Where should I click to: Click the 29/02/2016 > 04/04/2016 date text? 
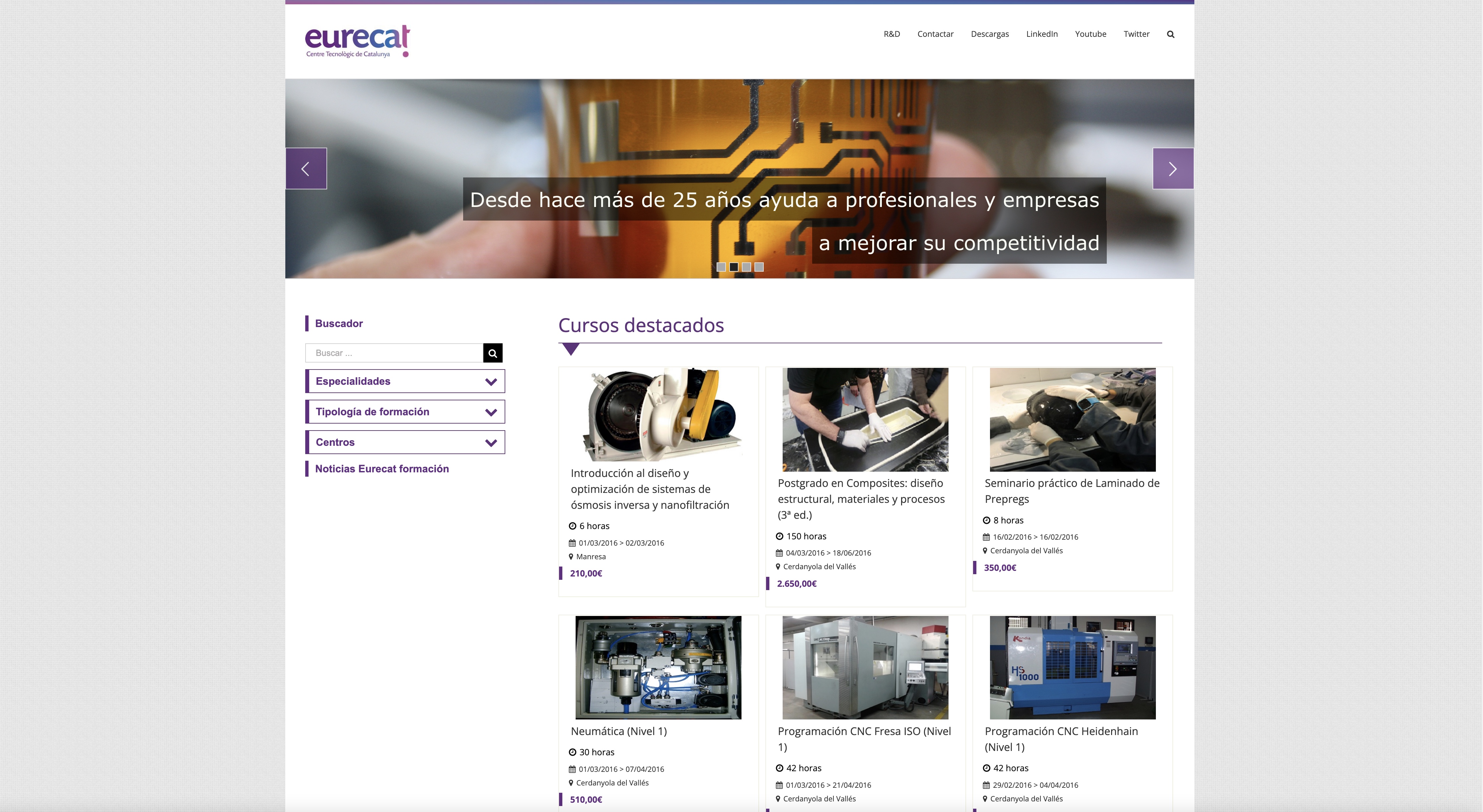1035,785
